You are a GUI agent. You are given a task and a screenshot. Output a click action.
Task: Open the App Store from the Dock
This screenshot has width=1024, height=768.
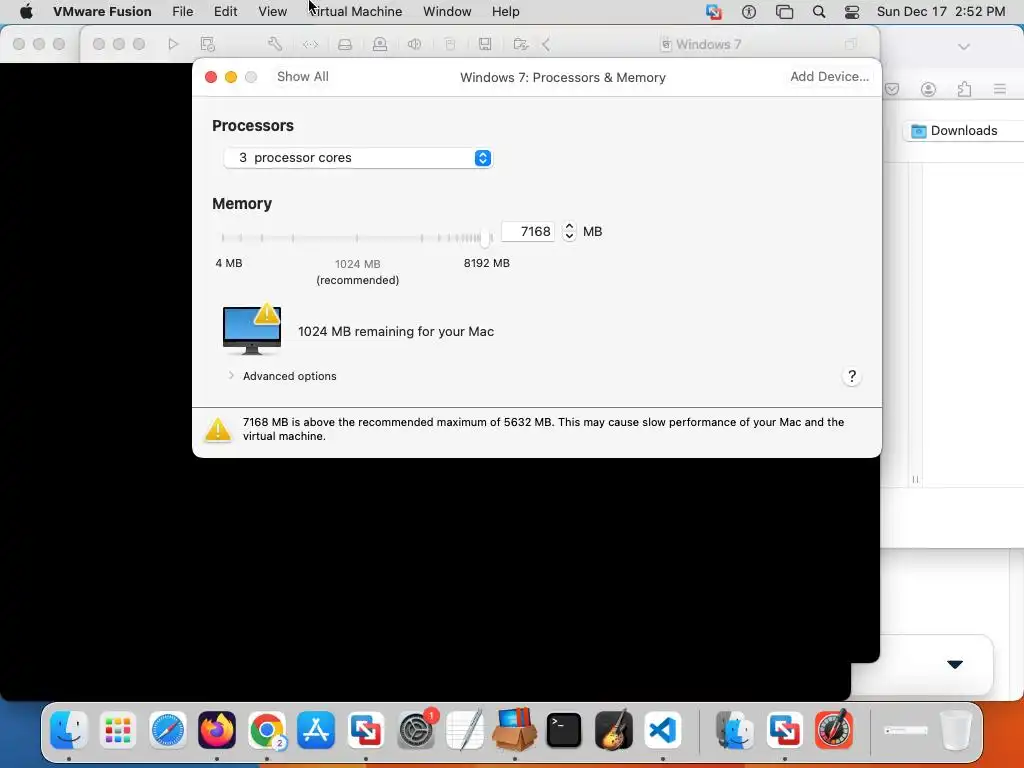click(316, 729)
